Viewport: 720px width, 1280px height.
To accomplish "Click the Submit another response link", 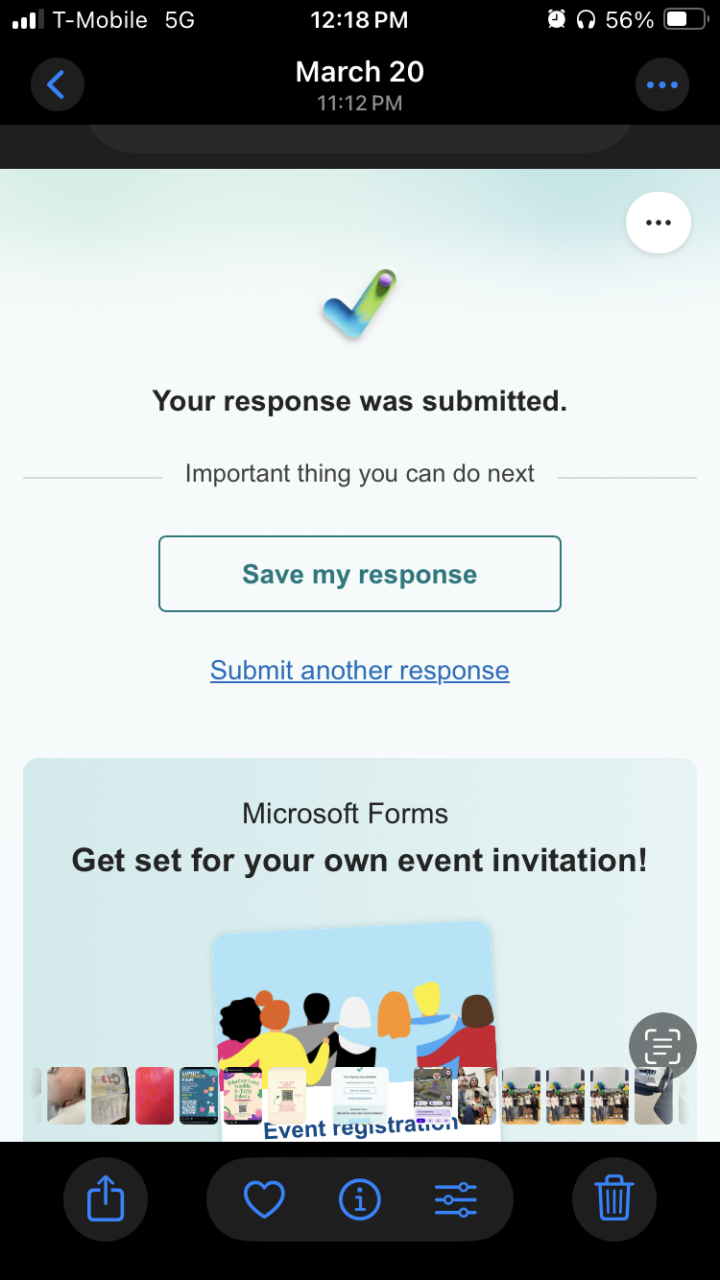I will click(360, 670).
